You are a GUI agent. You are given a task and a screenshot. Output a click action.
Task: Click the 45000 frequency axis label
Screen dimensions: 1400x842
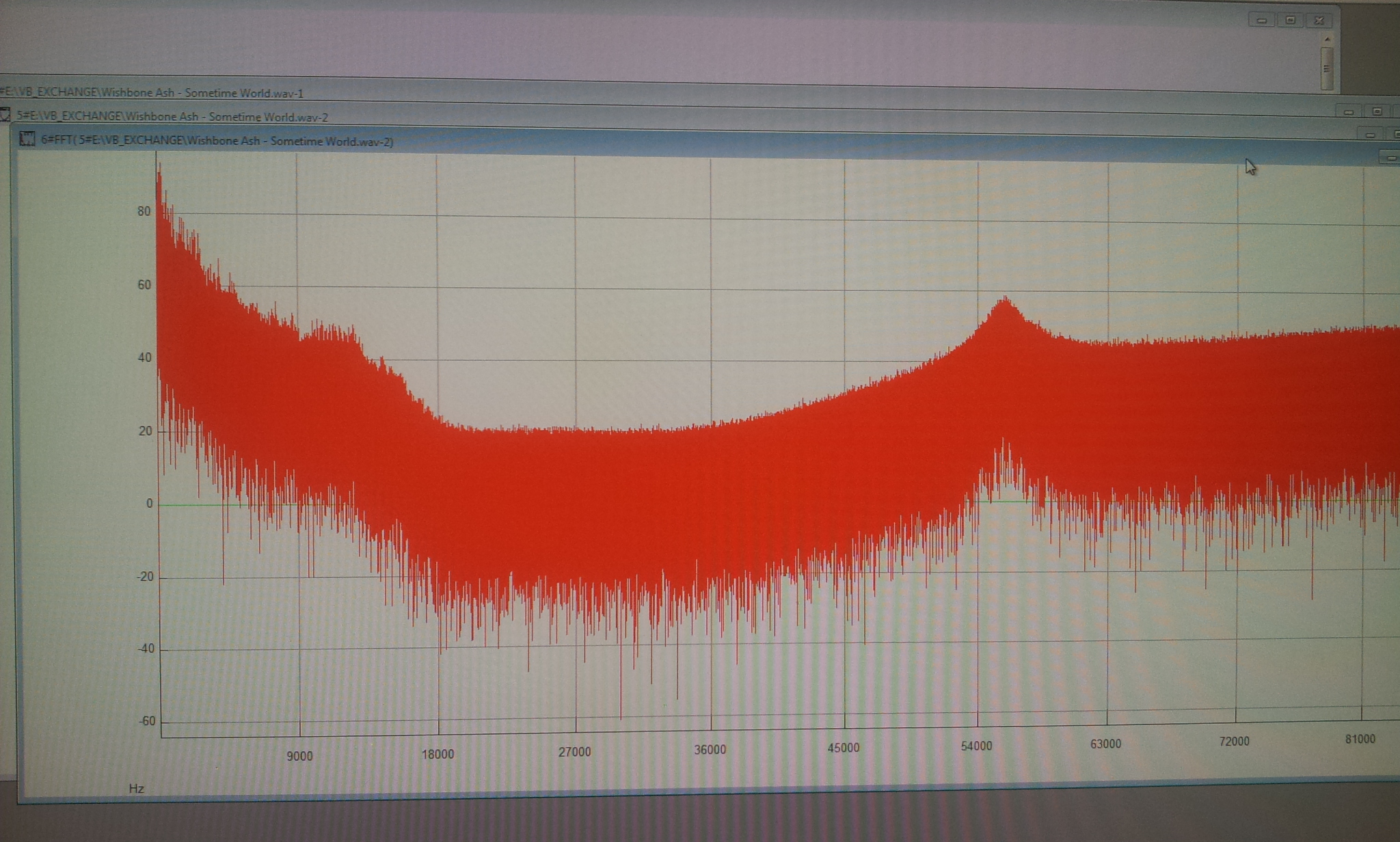point(844,748)
